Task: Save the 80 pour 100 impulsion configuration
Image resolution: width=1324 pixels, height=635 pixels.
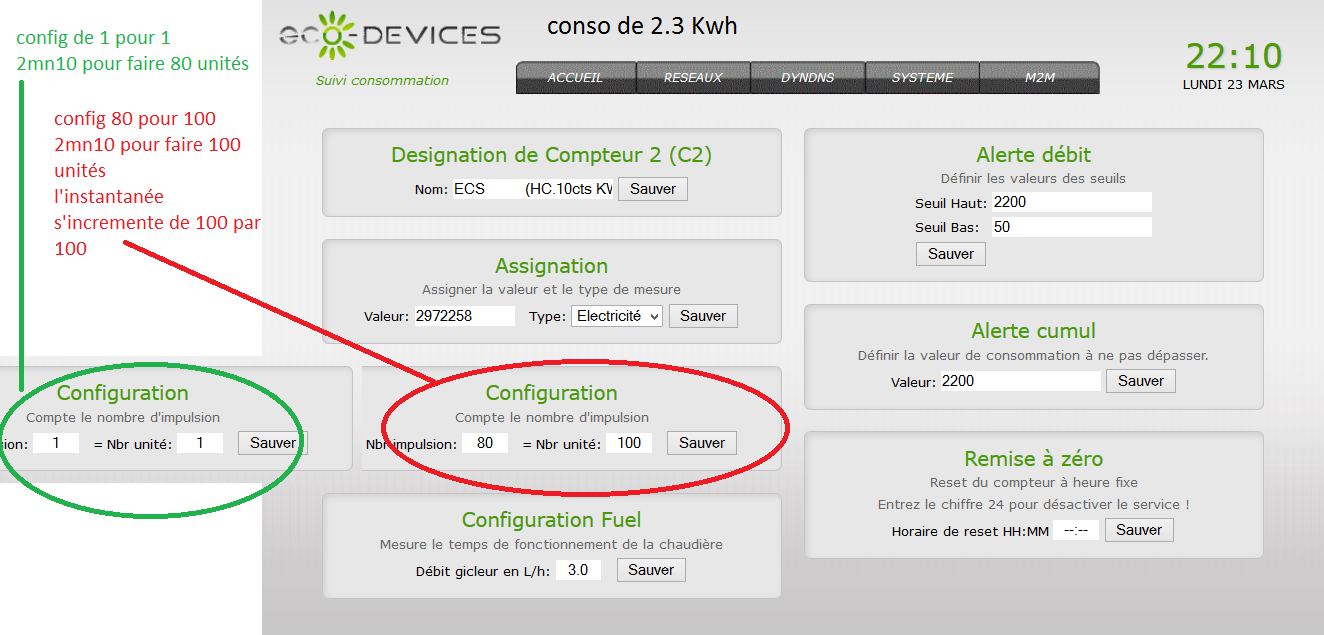Action: (701, 442)
